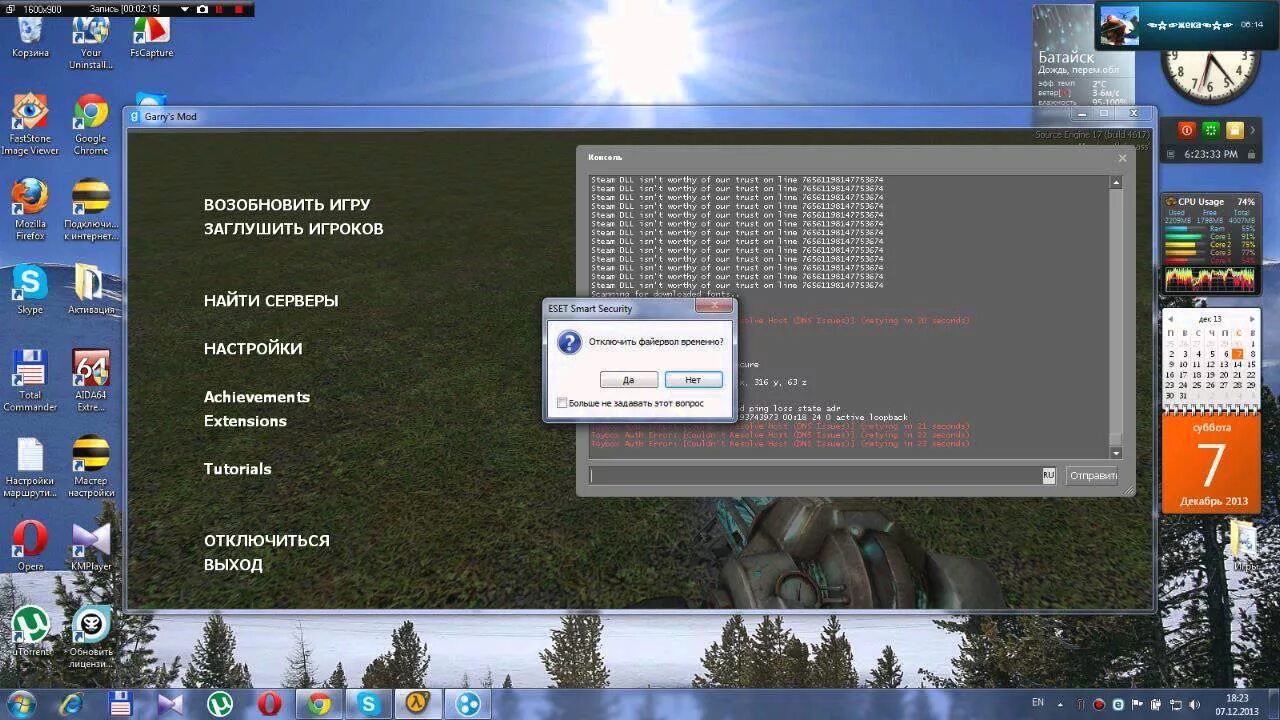This screenshot has width=1280, height=720.
Task: Open the volume speaker tray icon
Action: (1194, 704)
